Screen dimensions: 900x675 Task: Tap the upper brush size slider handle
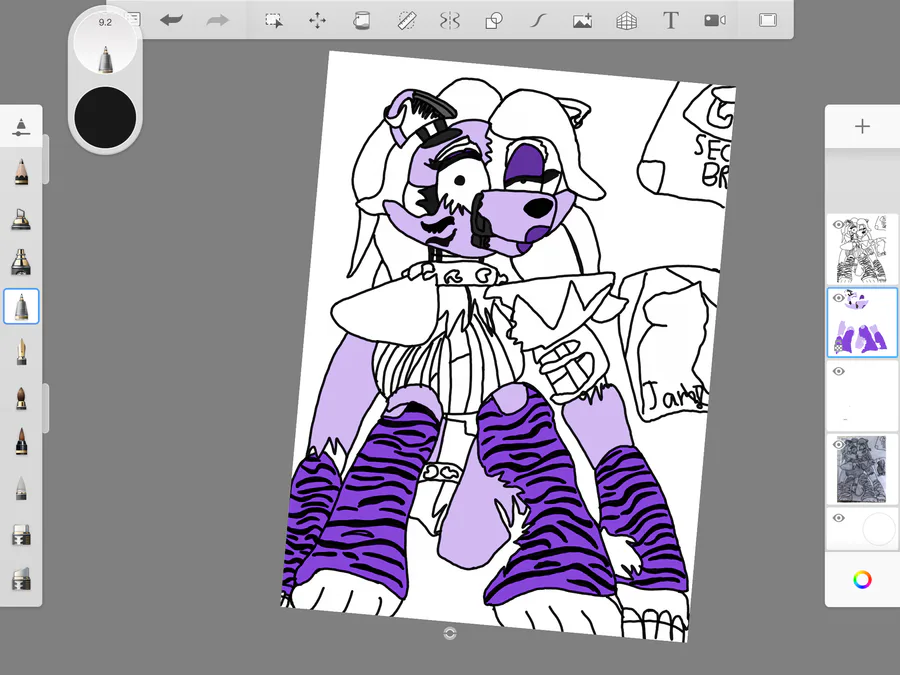46,160
